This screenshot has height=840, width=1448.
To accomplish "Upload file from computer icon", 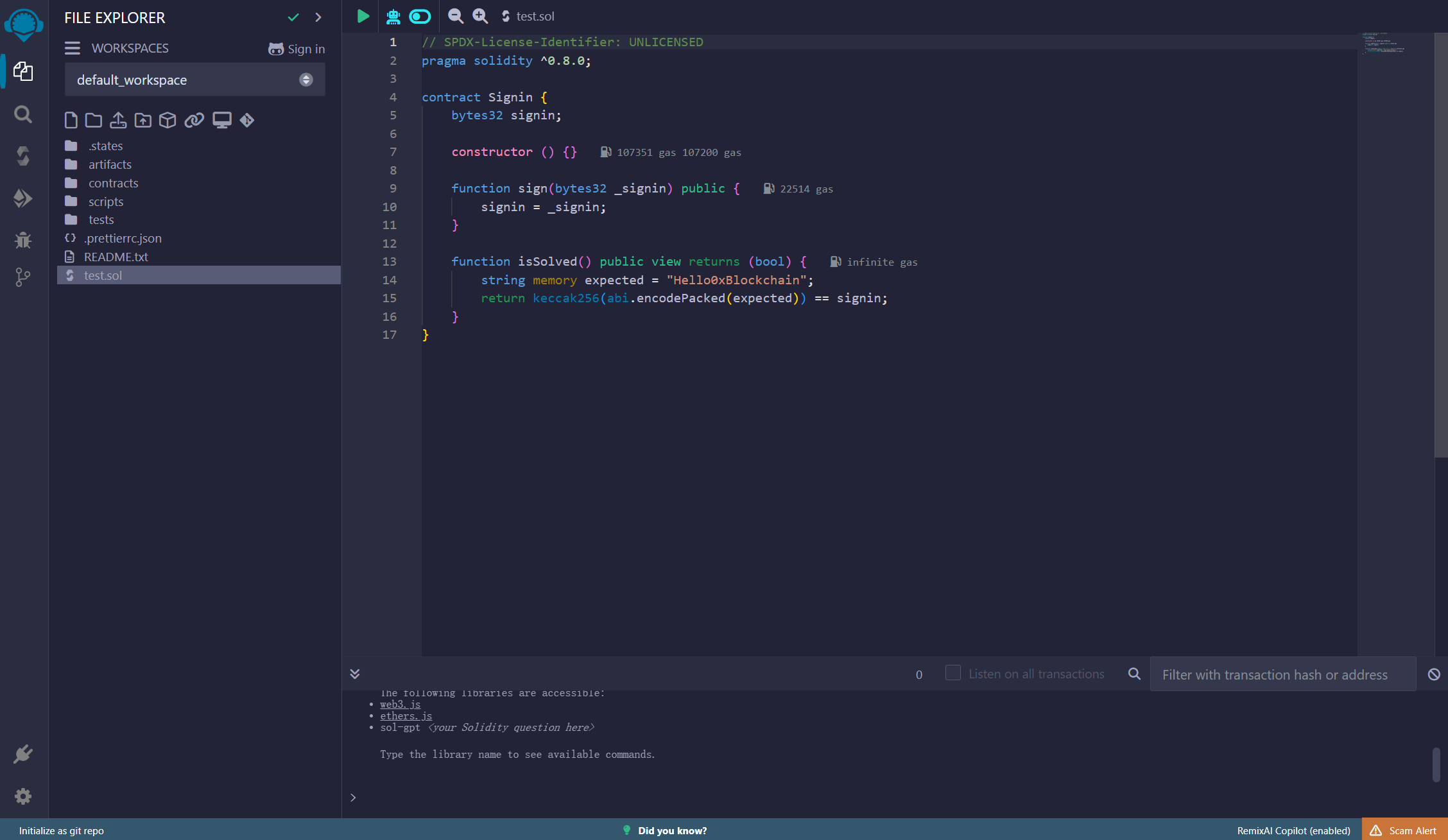I will pos(118,120).
